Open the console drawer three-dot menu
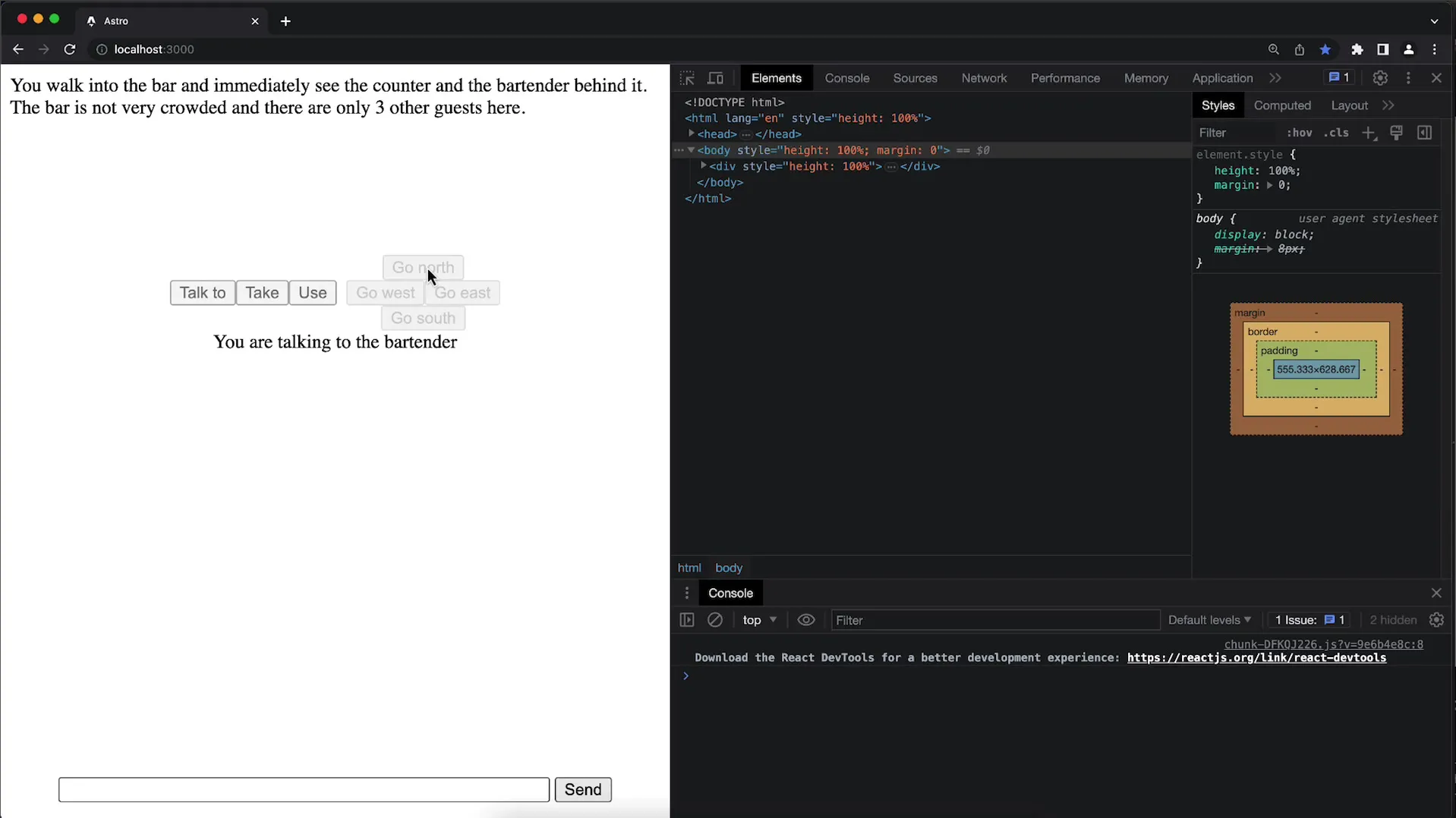Image resolution: width=1456 pixels, height=818 pixels. tap(687, 593)
